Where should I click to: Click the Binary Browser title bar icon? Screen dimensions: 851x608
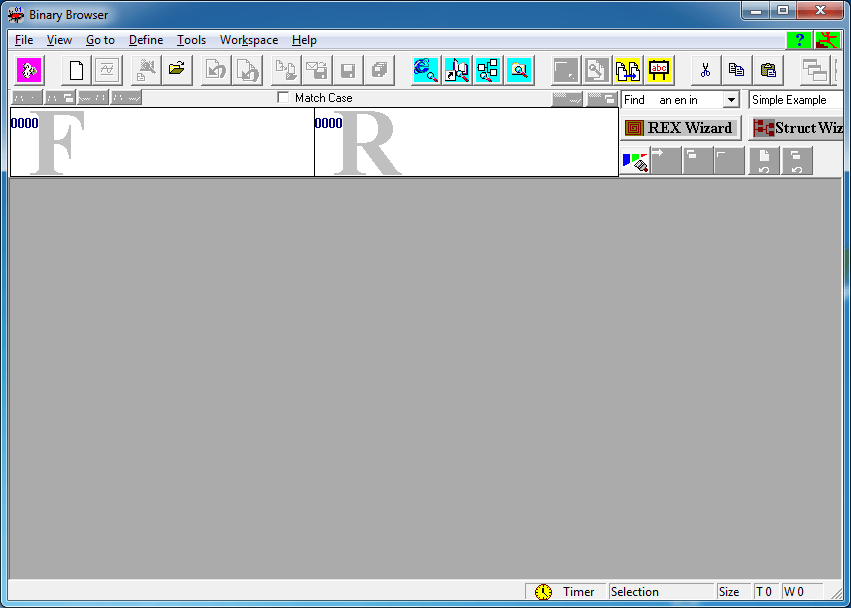[15, 14]
